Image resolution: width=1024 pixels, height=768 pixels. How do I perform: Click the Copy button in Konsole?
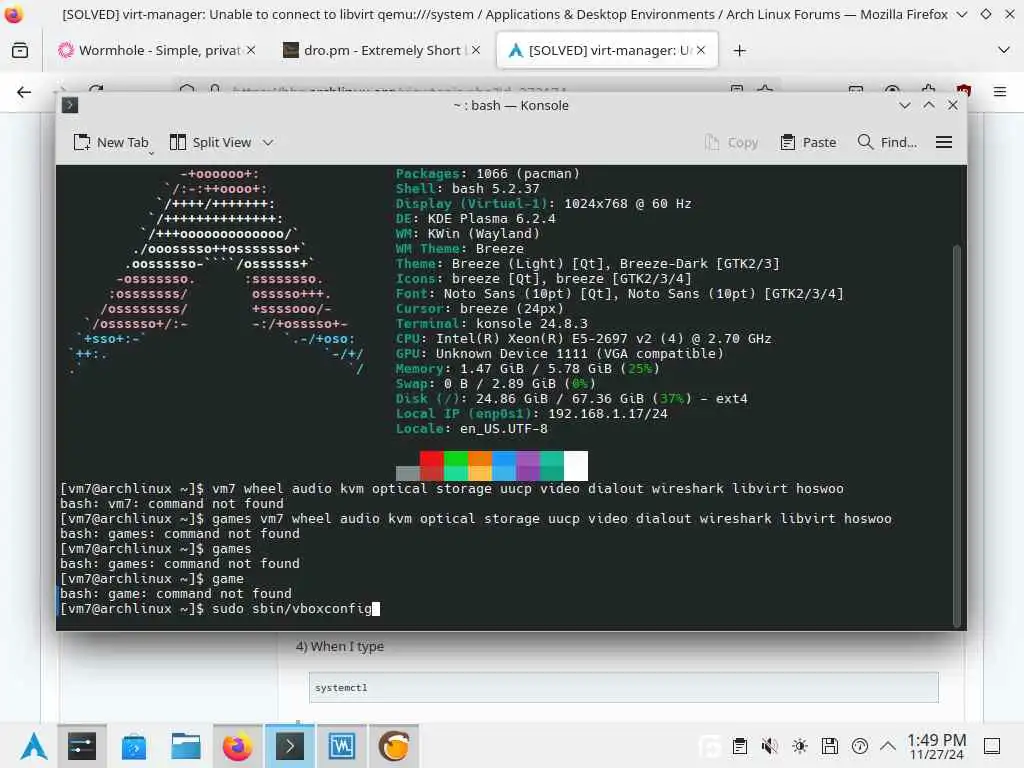pos(732,142)
